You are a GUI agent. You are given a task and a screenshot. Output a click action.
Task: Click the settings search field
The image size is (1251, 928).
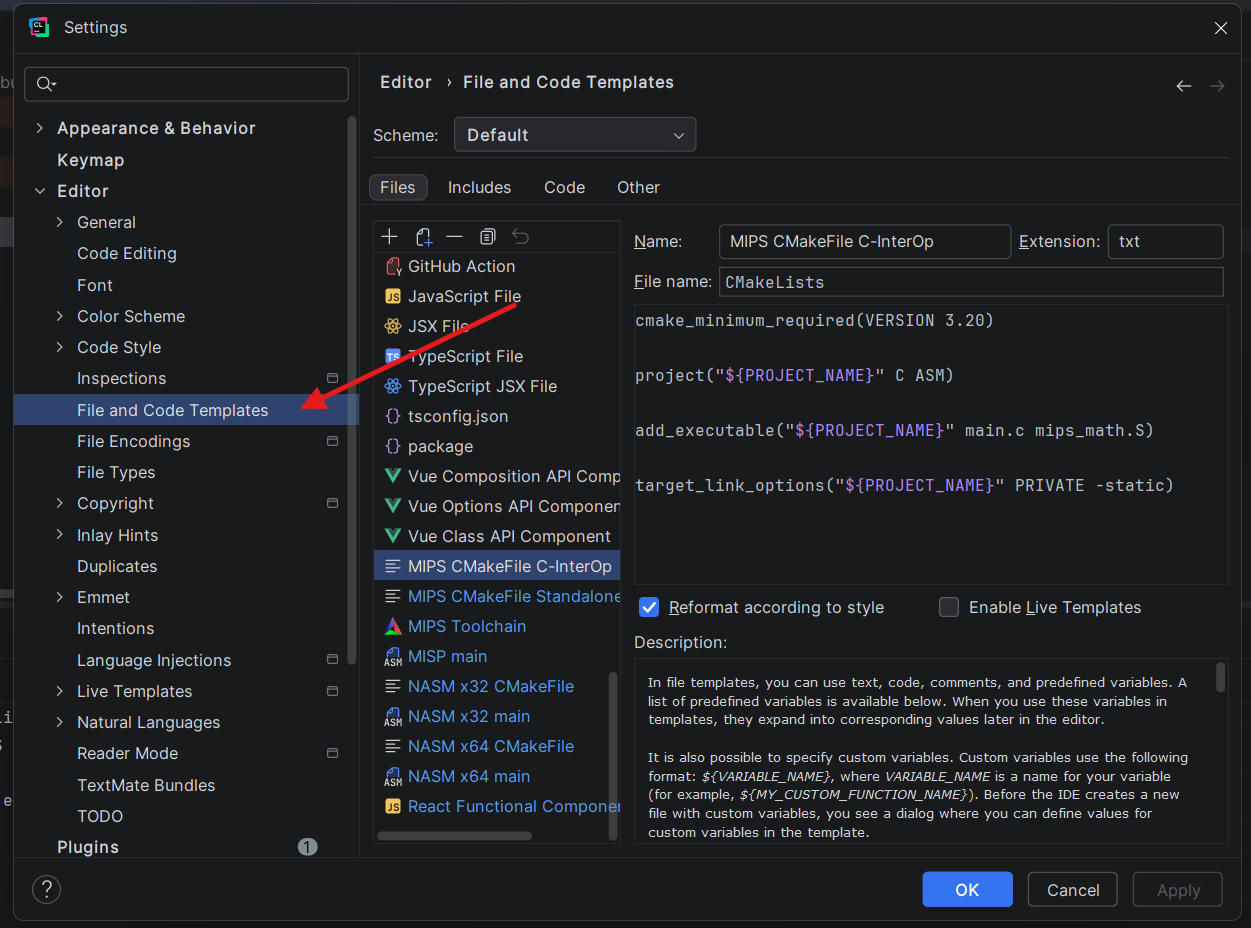click(x=186, y=84)
